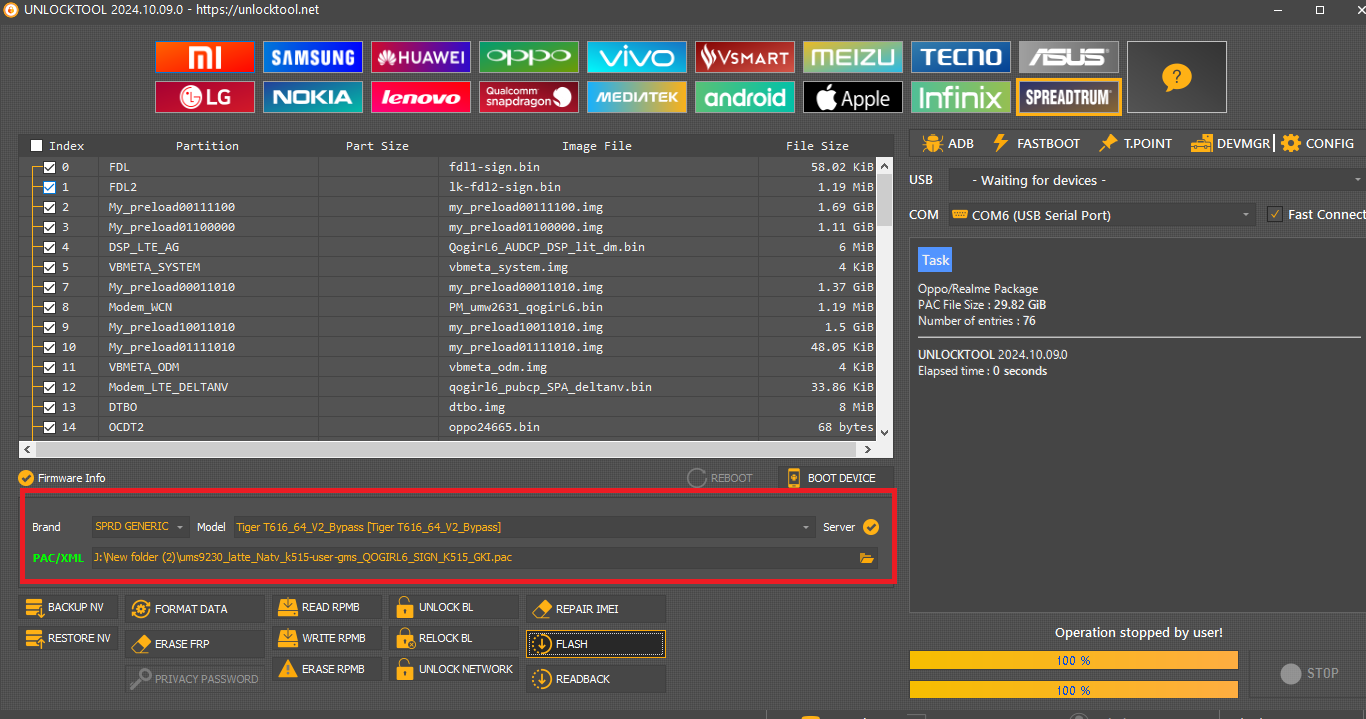Image resolution: width=1366 pixels, height=719 pixels.
Task: Select the Samsung brand icon
Action: tap(312, 57)
